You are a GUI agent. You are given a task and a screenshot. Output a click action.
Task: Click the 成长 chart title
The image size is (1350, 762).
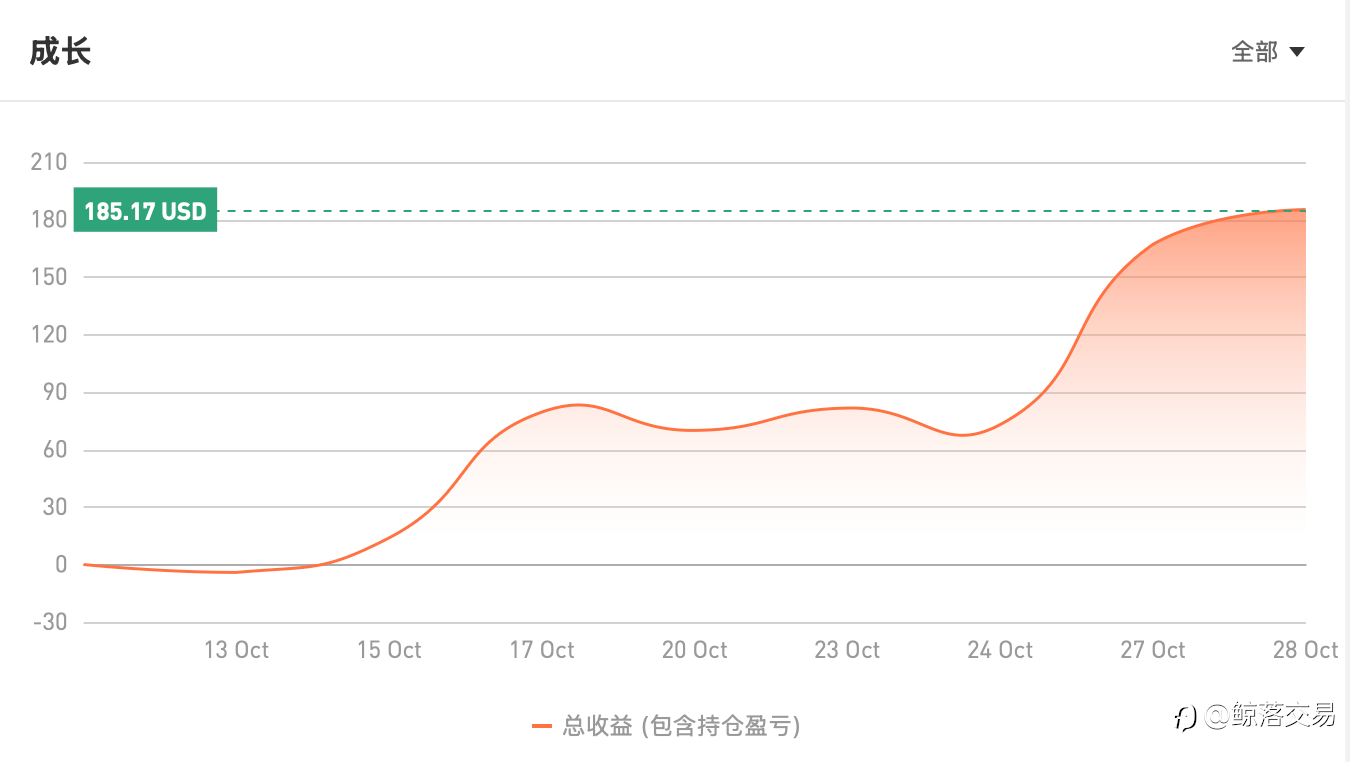click(61, 52)
